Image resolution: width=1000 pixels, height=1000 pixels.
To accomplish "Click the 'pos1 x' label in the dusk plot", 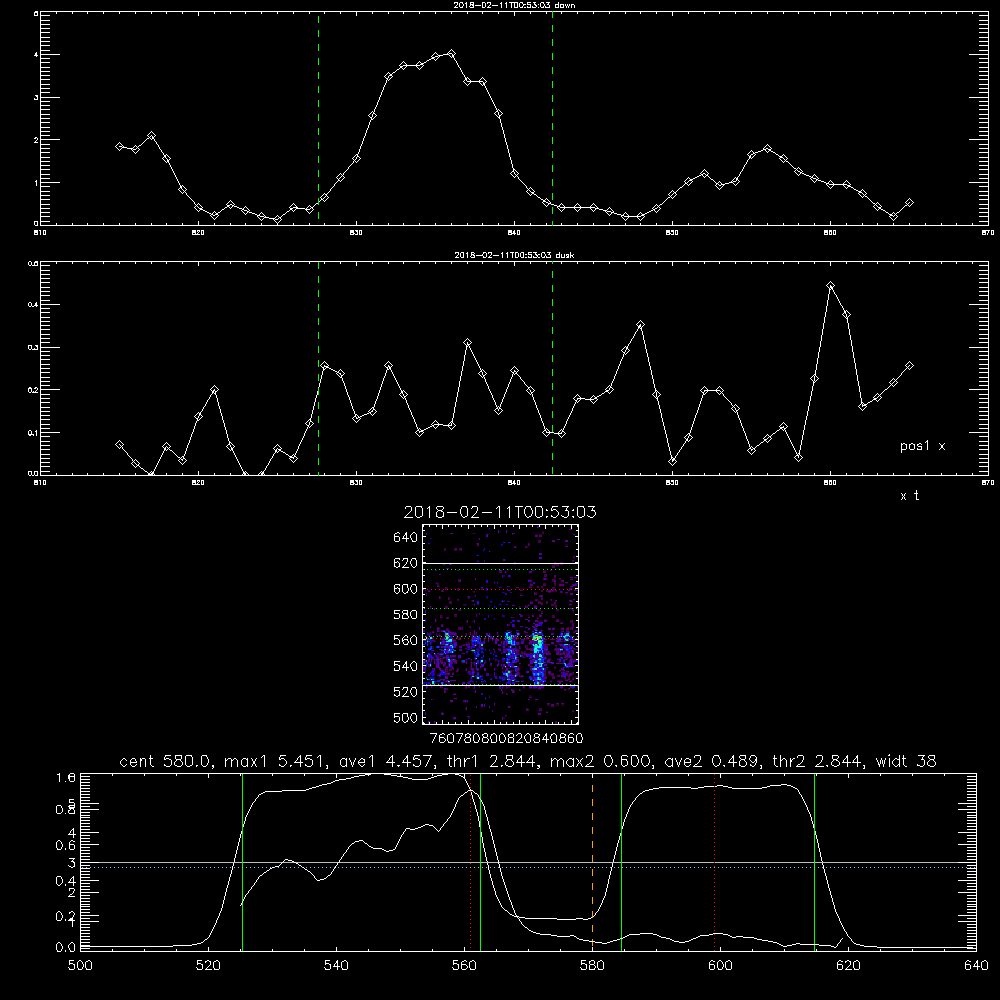I will click(x=922, y=446).
